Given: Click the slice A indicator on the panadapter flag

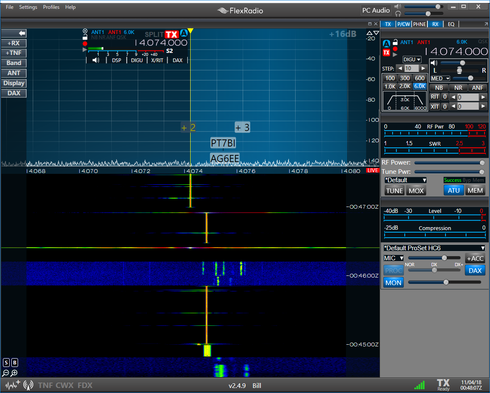Looking at the screenshot, I should 184,34.
